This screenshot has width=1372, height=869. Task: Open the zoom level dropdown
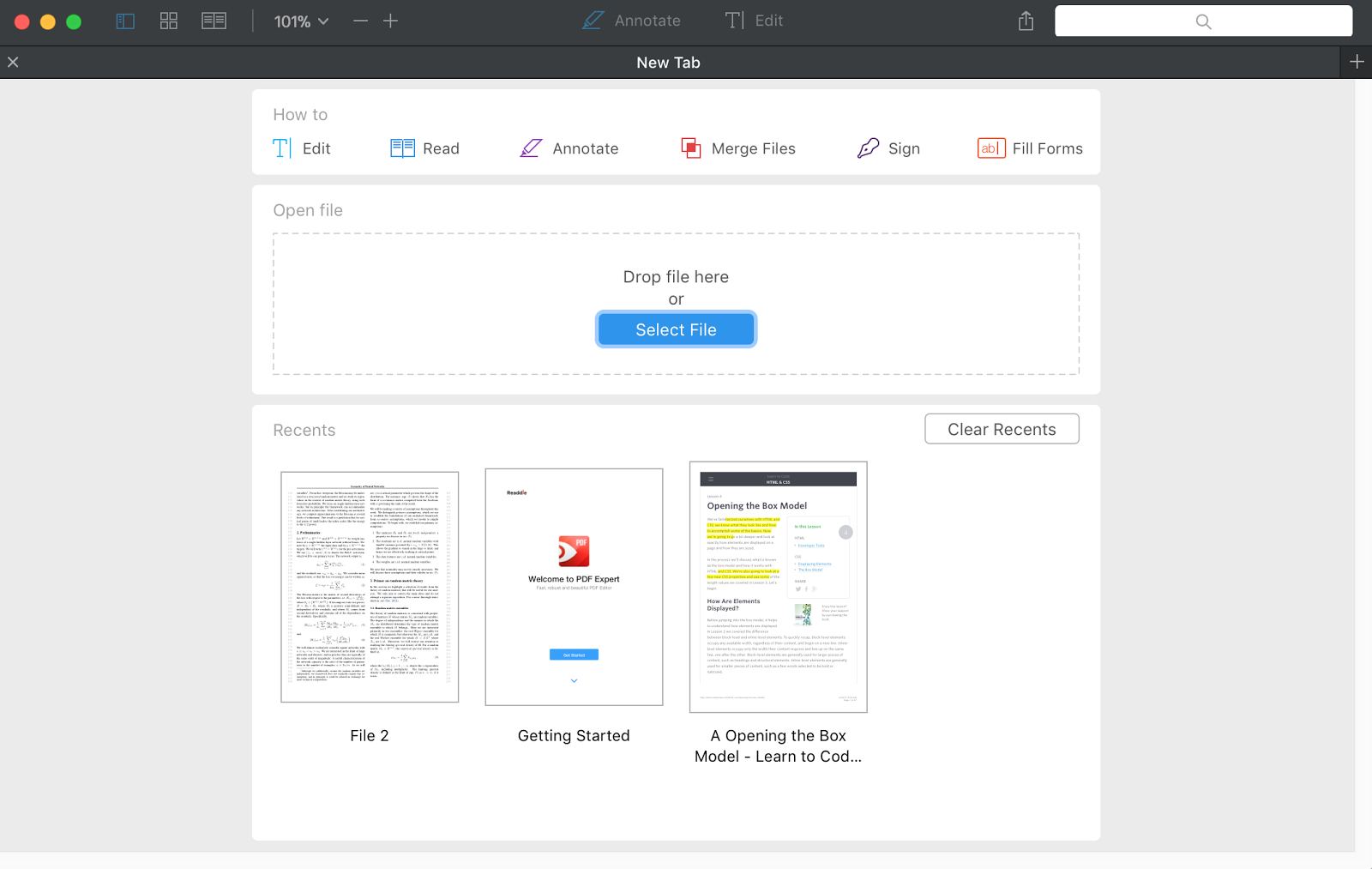[x=301, y=21]
